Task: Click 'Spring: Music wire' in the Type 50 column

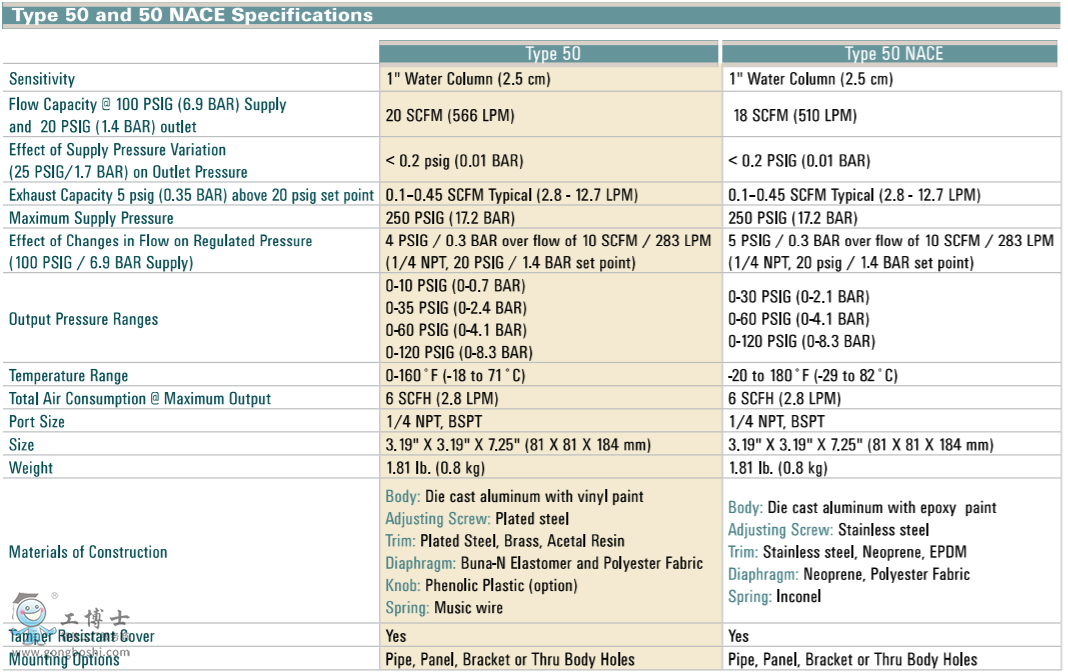Action: pyautogui.click(x=444, y=608)
